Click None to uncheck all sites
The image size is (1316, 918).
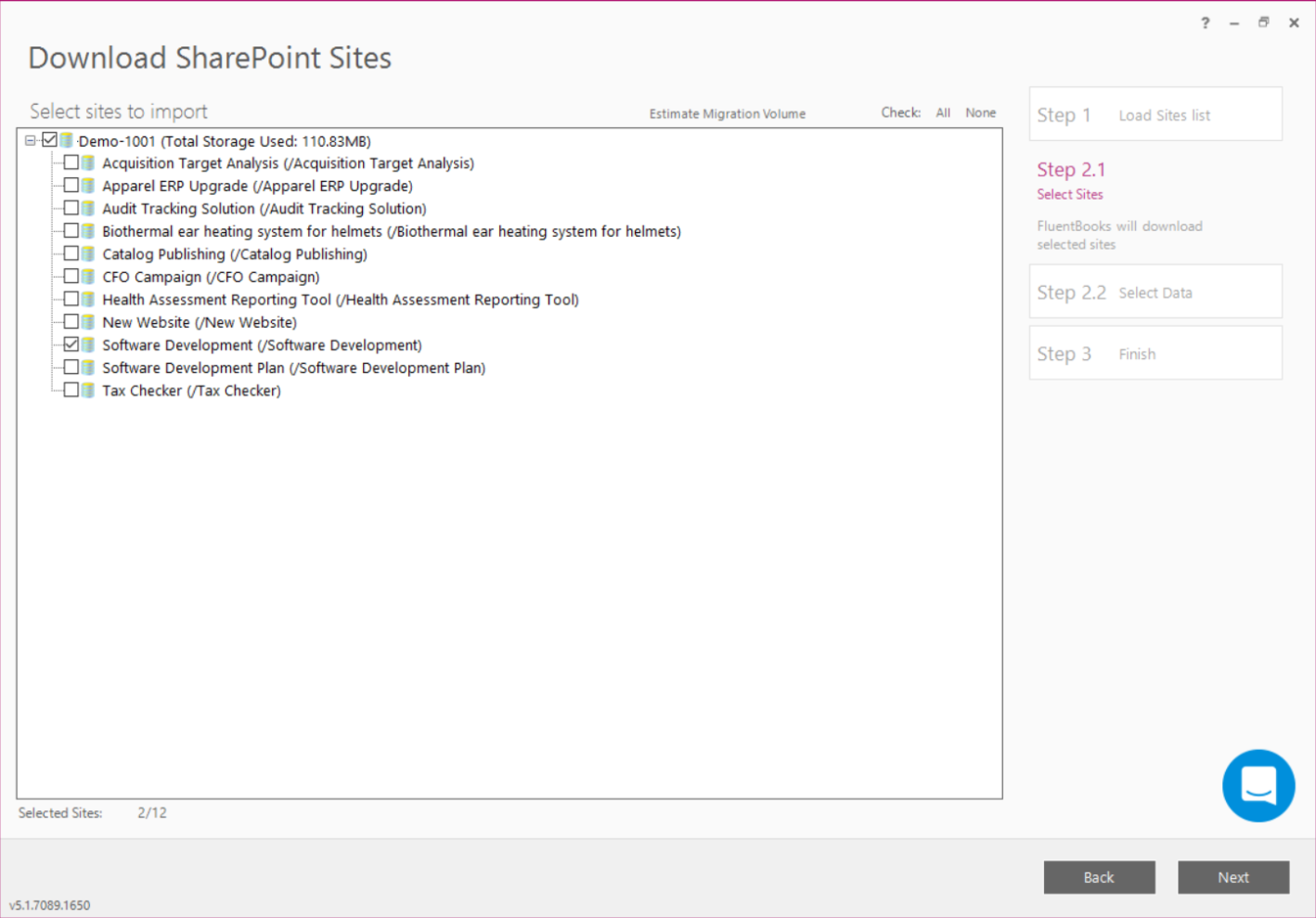click(x=981, y=113)
